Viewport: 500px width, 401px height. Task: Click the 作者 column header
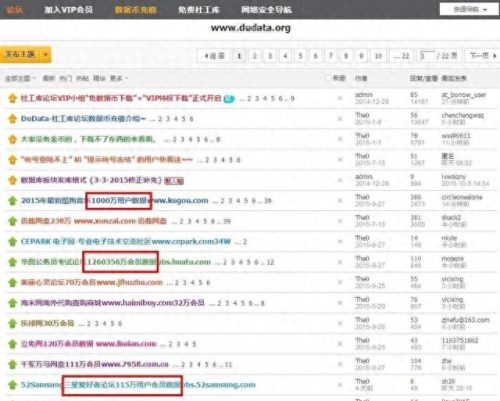pos(361,78)
